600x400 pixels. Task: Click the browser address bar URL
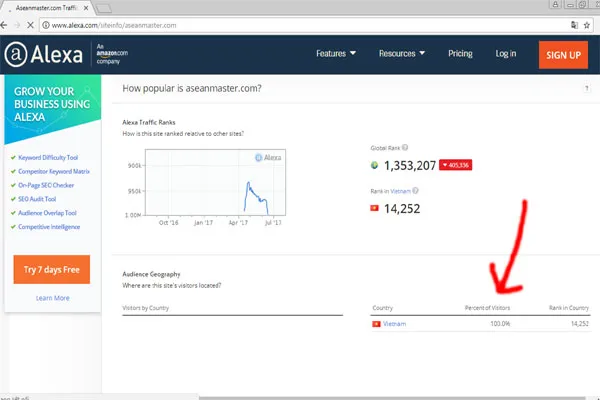(x=114, y=25)
